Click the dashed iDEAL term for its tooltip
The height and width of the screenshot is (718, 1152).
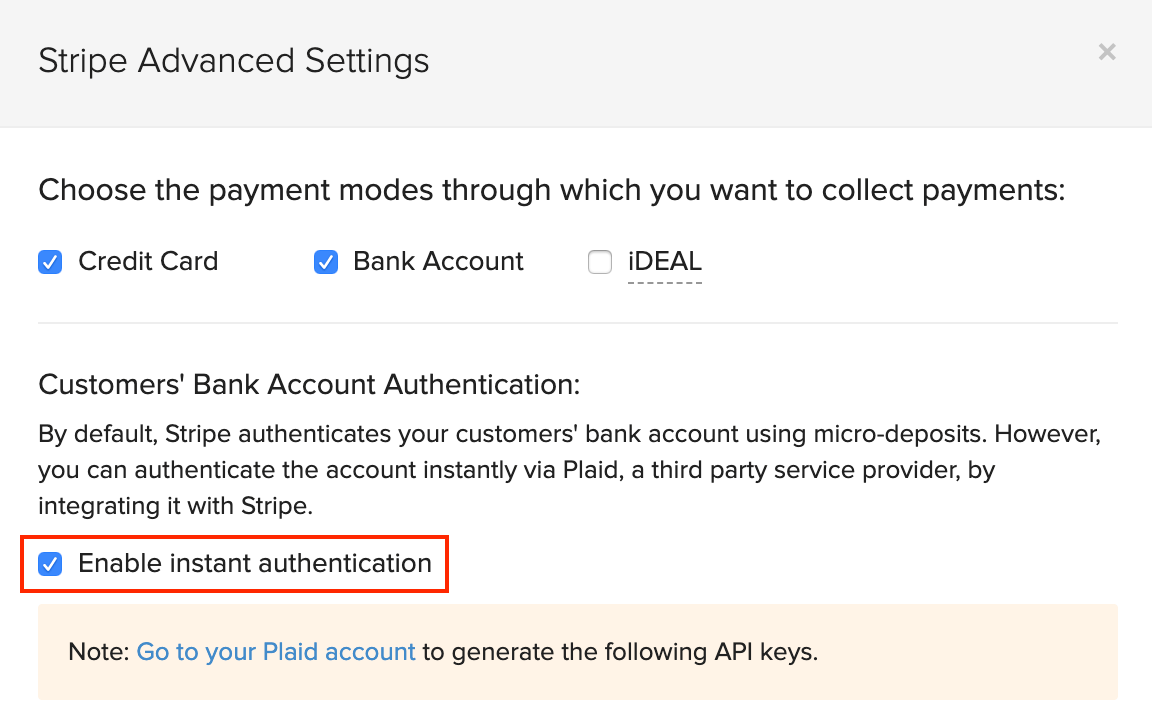664,261
